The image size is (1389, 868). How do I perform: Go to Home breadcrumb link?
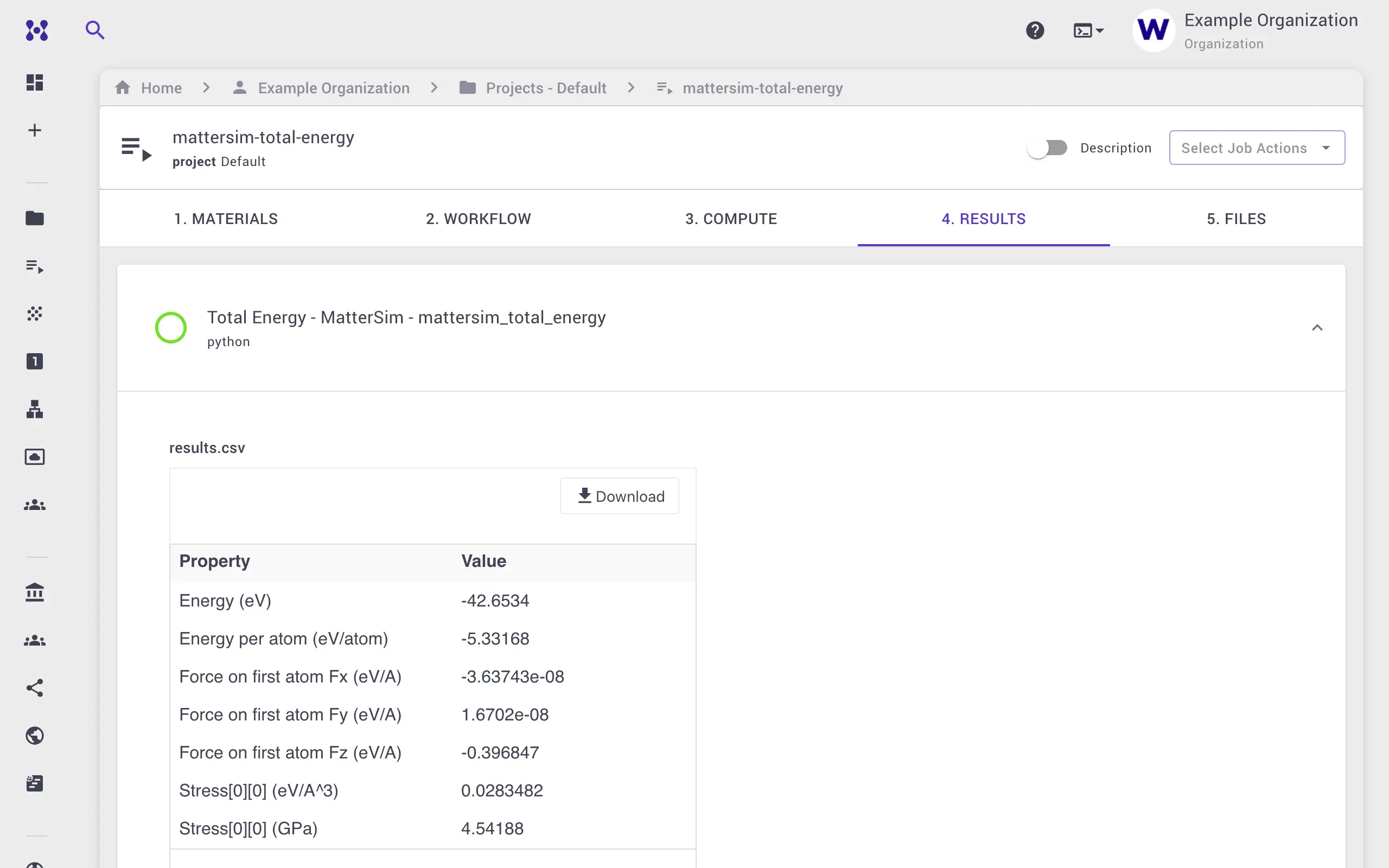click(x=161, y=88)
